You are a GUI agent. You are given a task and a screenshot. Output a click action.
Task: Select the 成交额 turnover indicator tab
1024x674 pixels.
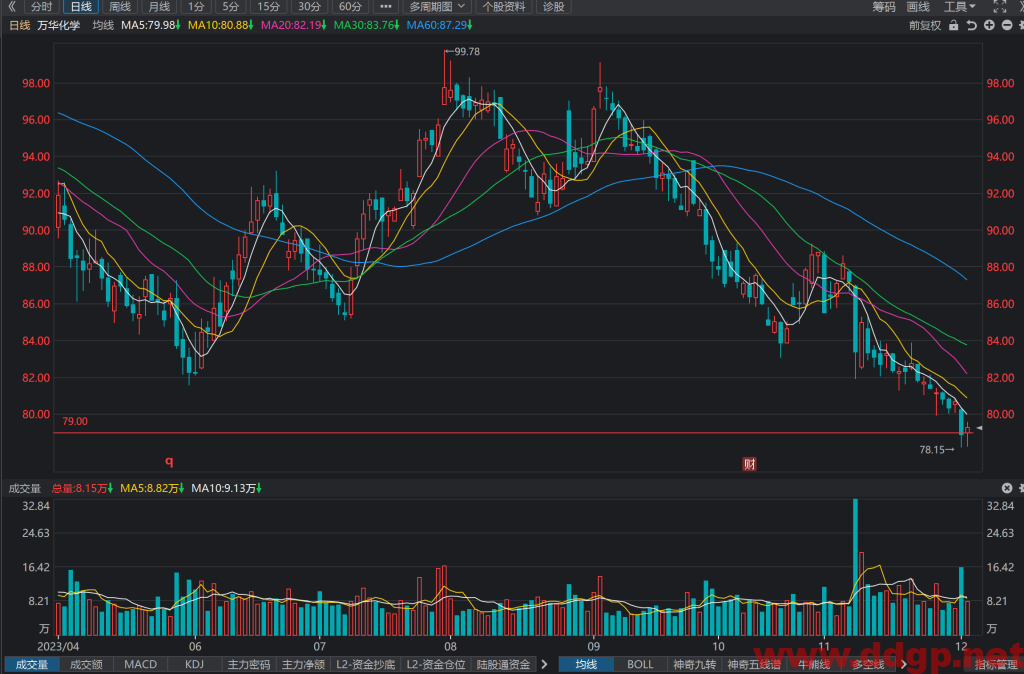coord(86,664)
